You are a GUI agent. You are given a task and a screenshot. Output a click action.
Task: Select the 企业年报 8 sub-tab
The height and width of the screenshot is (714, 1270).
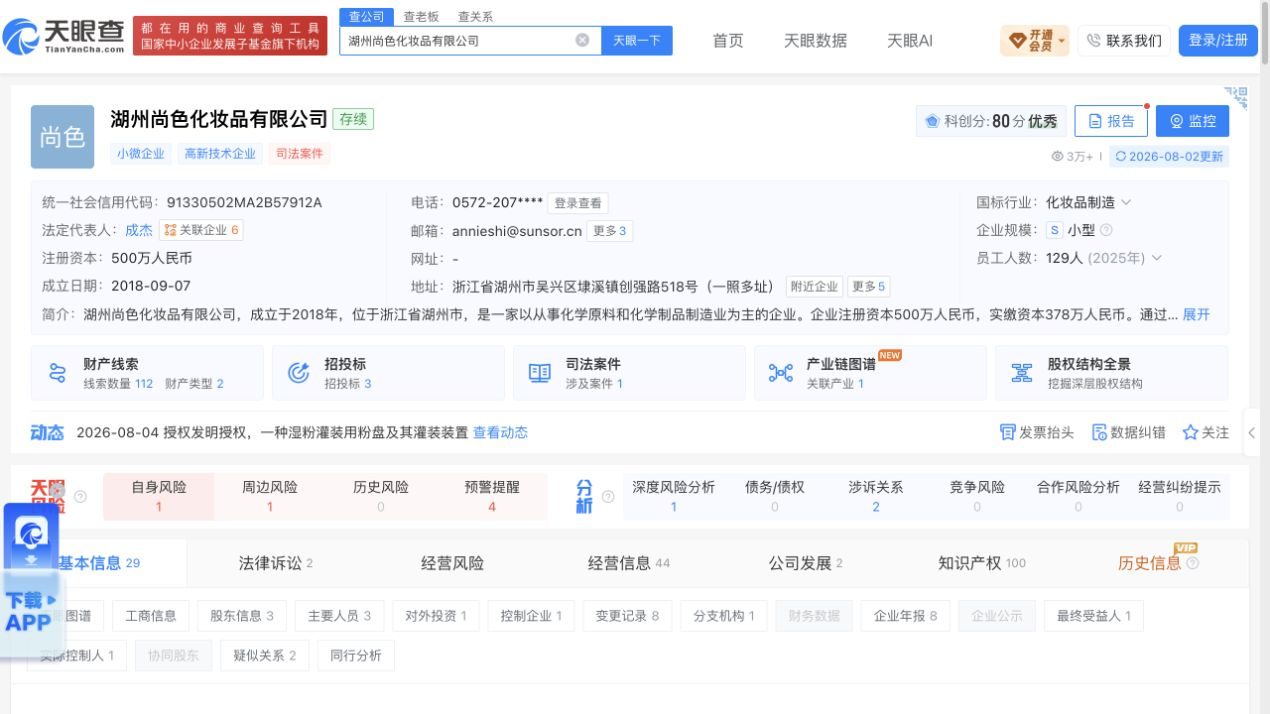coord(905,616)
